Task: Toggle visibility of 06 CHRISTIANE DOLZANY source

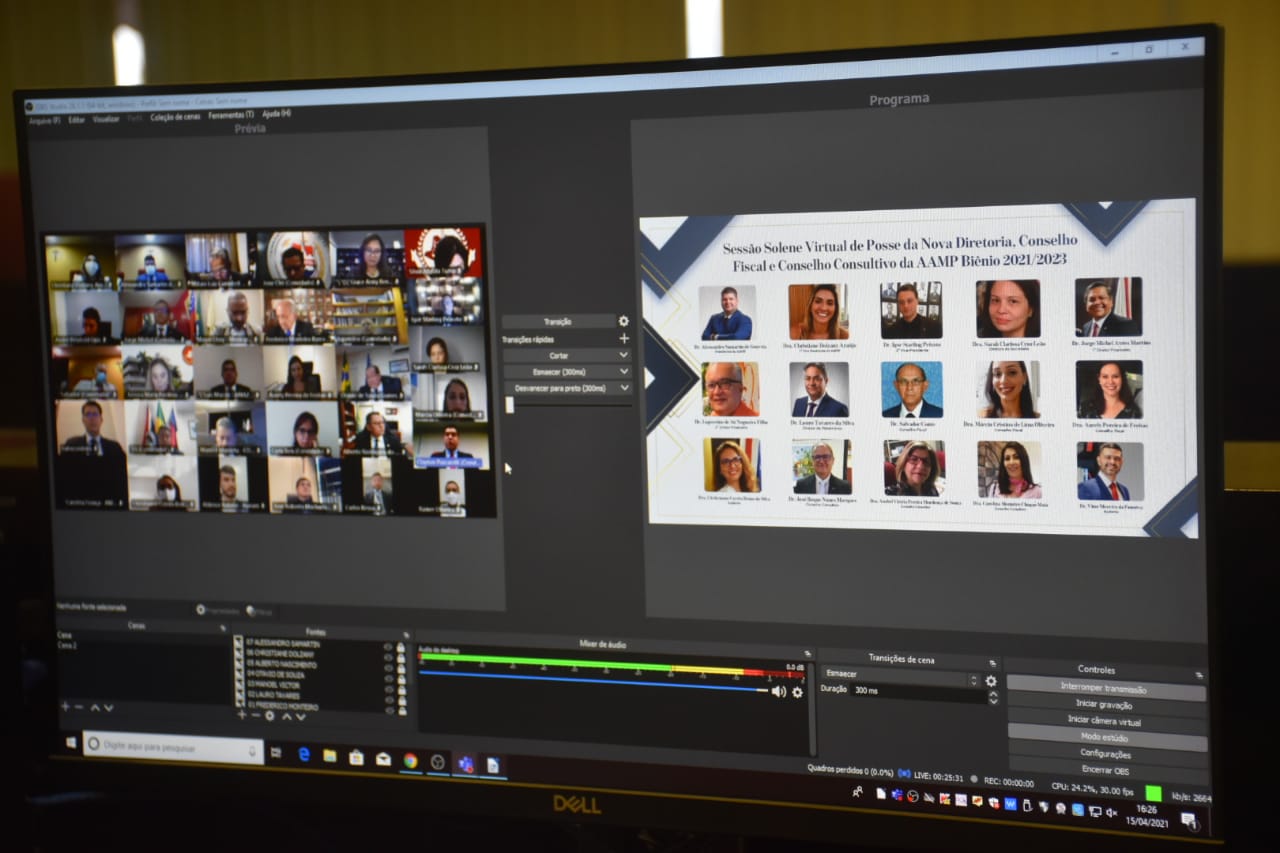Action: [x=388, y=656]
